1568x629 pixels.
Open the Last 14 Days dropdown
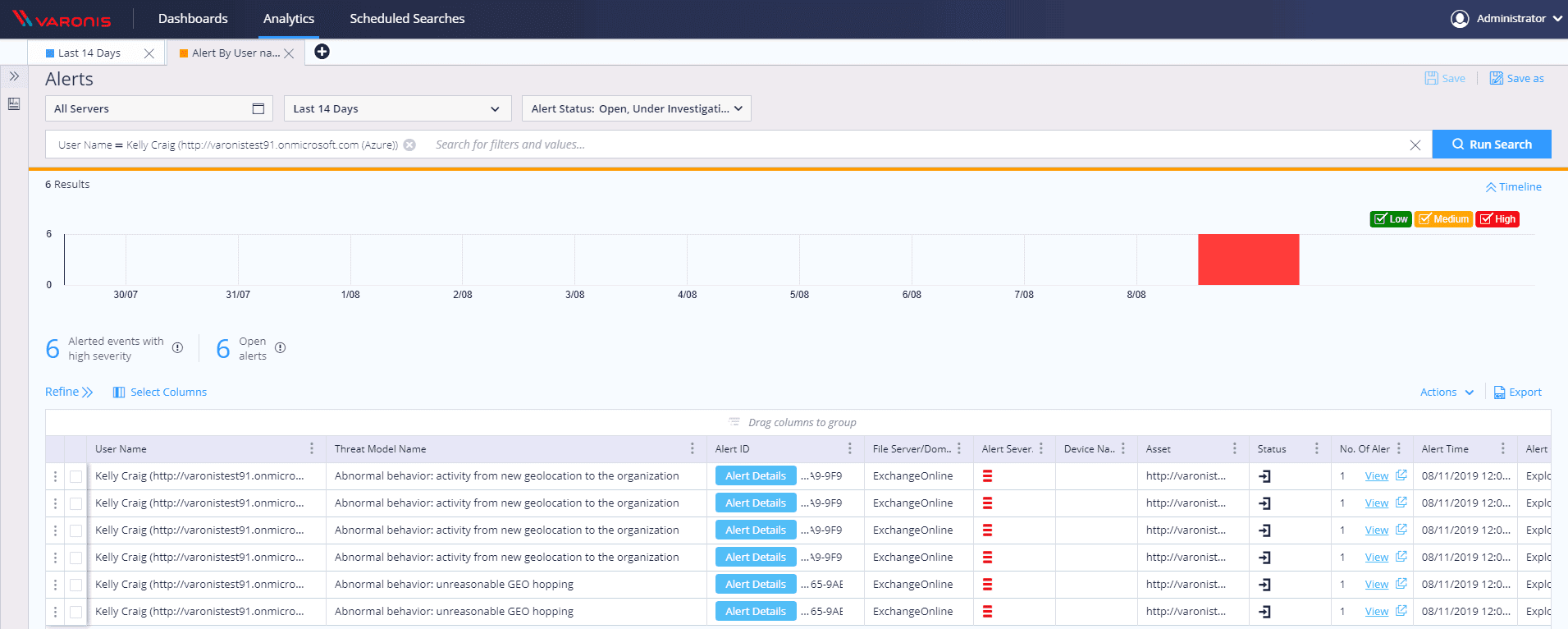[397, 108]
